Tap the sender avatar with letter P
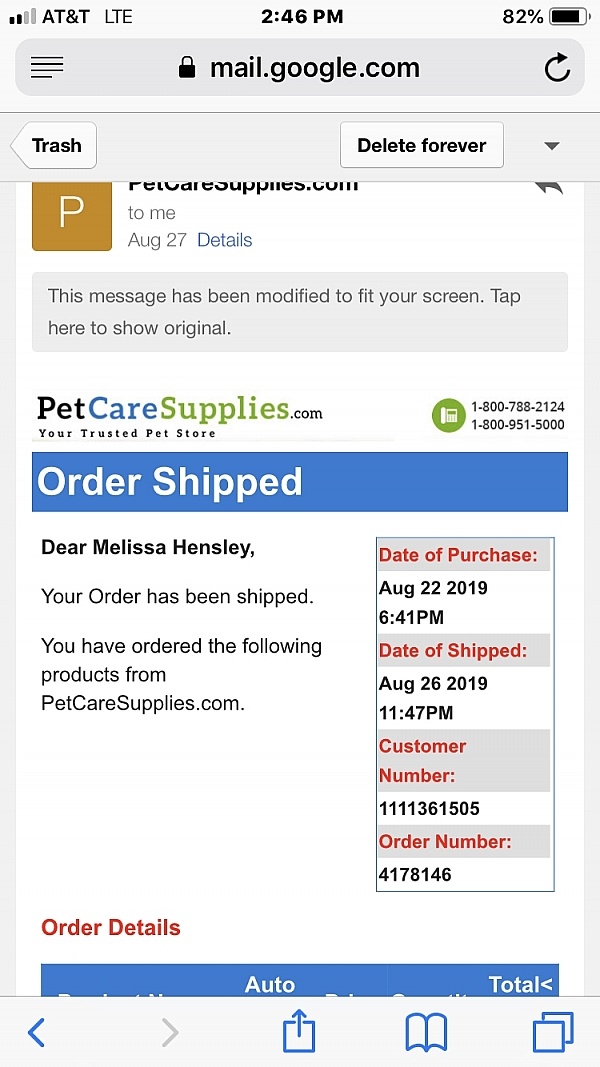This screenshot has height=1067, width=600. coord(71,213)
